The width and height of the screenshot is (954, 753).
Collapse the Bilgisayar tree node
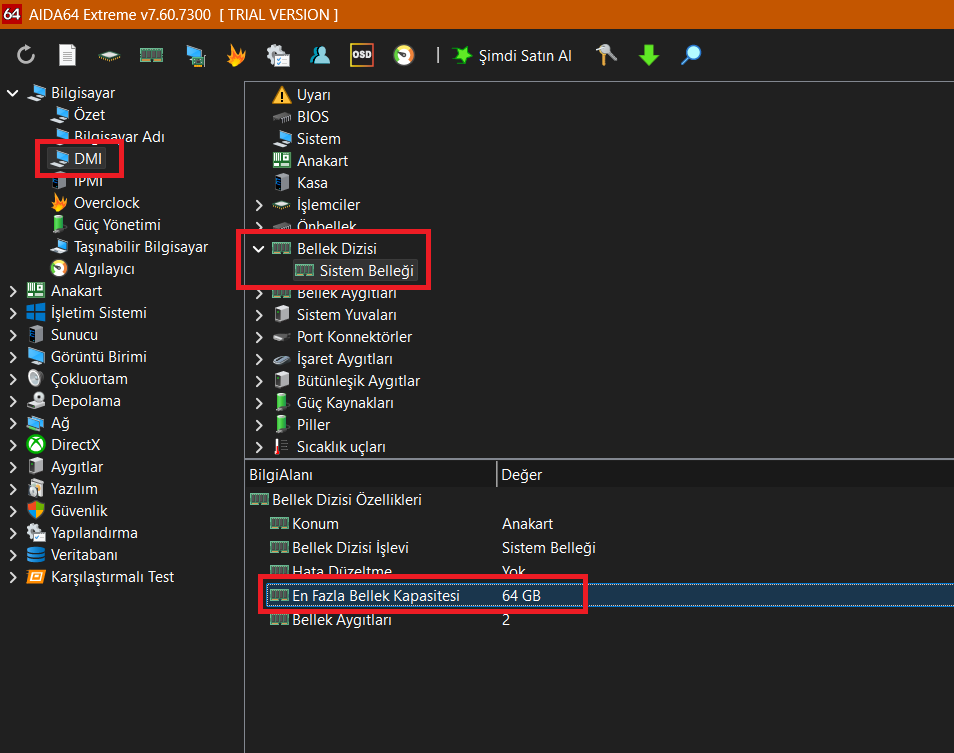point(13,93)
